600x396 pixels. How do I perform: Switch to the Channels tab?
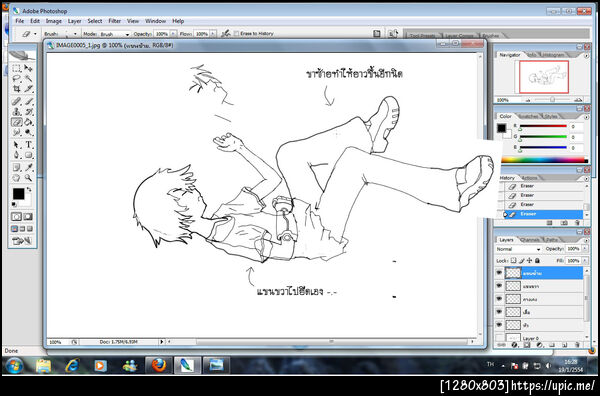click(530, 240)
